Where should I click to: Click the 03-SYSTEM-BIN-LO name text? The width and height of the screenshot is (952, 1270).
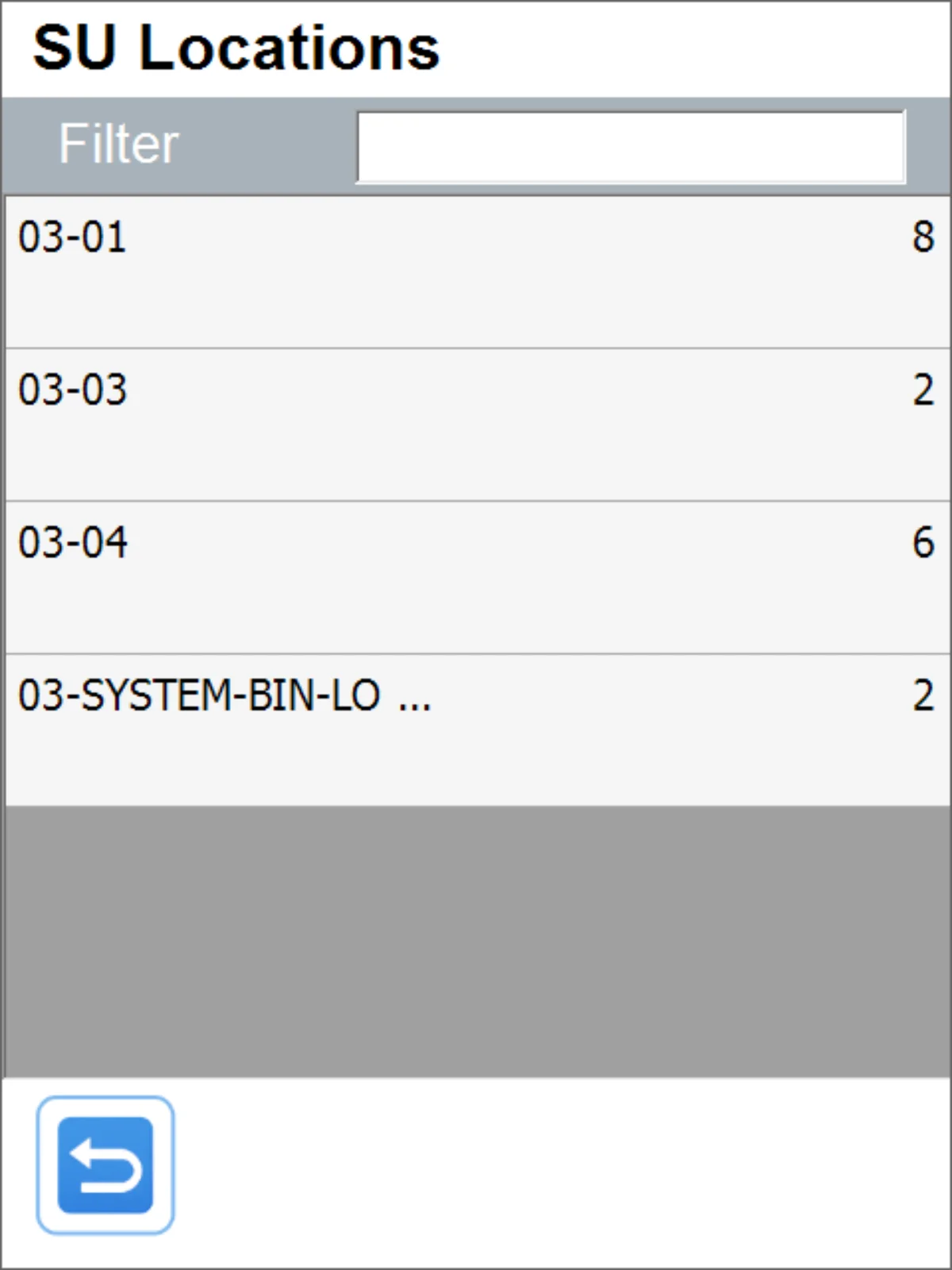click(198, 695)
